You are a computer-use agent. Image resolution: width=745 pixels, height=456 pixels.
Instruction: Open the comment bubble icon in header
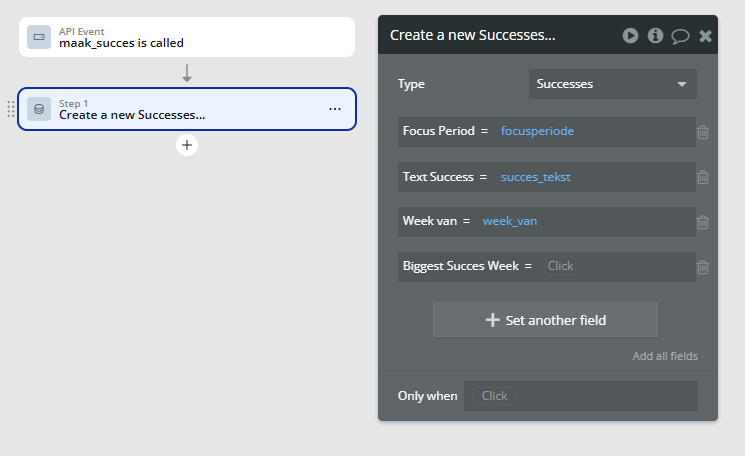(680, 36)
